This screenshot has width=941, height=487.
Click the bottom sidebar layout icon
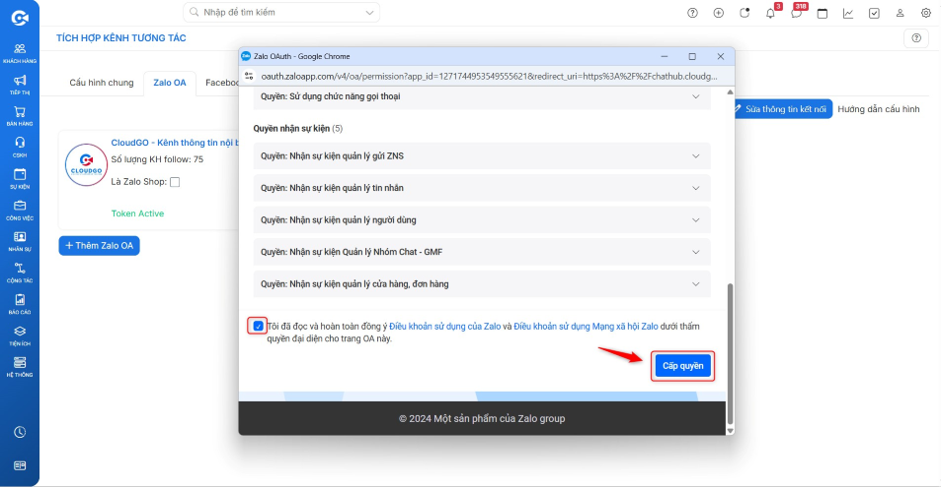point(20,465)
